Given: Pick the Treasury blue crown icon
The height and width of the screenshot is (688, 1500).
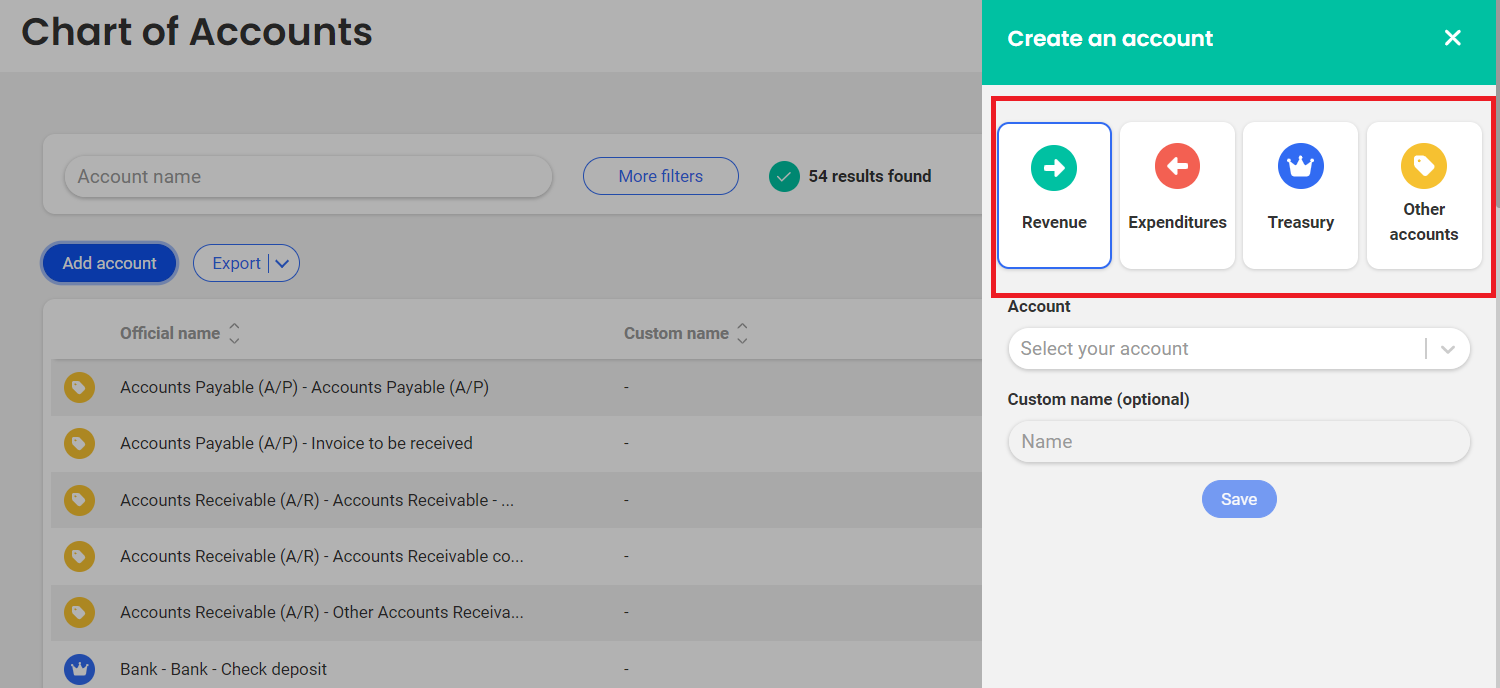Looking at the screenshot, I should [x=1300, y=167].
